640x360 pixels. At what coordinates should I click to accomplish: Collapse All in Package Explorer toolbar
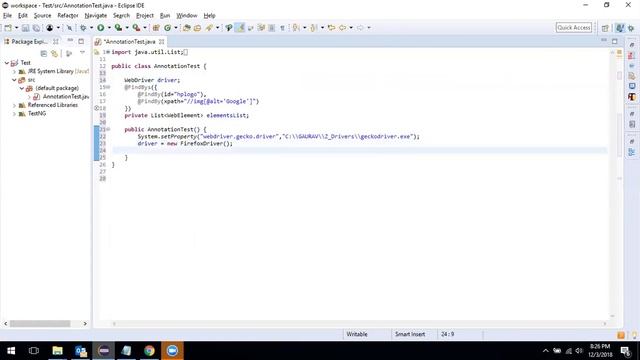coord(44,53)
